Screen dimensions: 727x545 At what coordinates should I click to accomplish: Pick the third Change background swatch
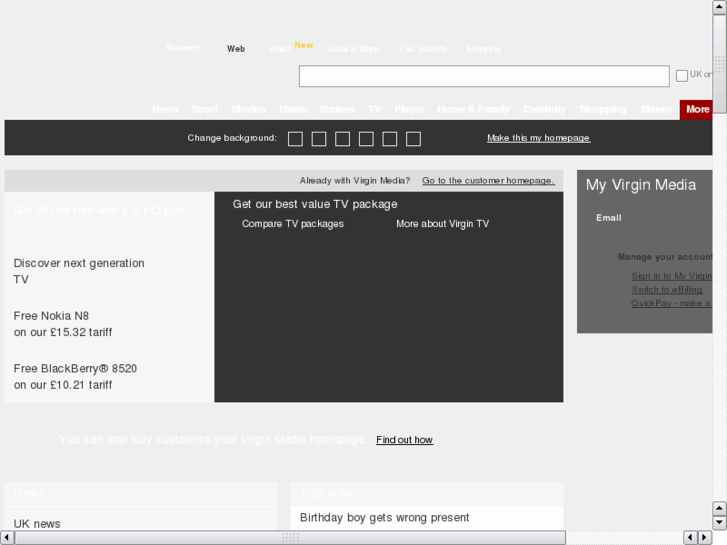pyautogui.click(x=343, y=139)
